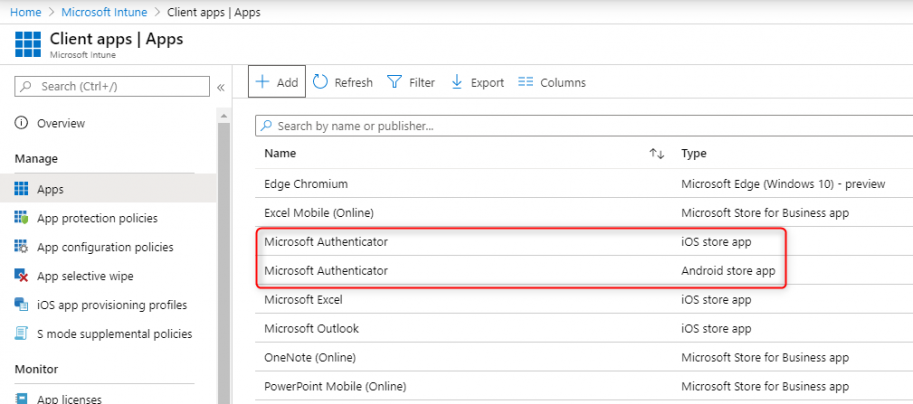Click iOS store app type of Microsoft Outlook

(x=716, y=329)
